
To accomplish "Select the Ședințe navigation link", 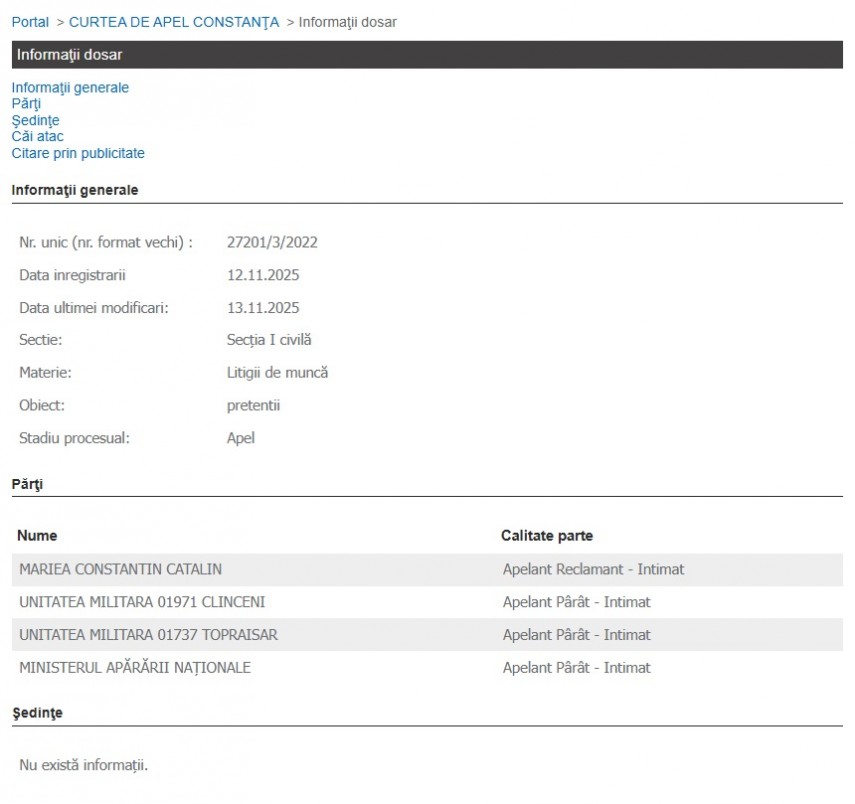I will 35,120.
